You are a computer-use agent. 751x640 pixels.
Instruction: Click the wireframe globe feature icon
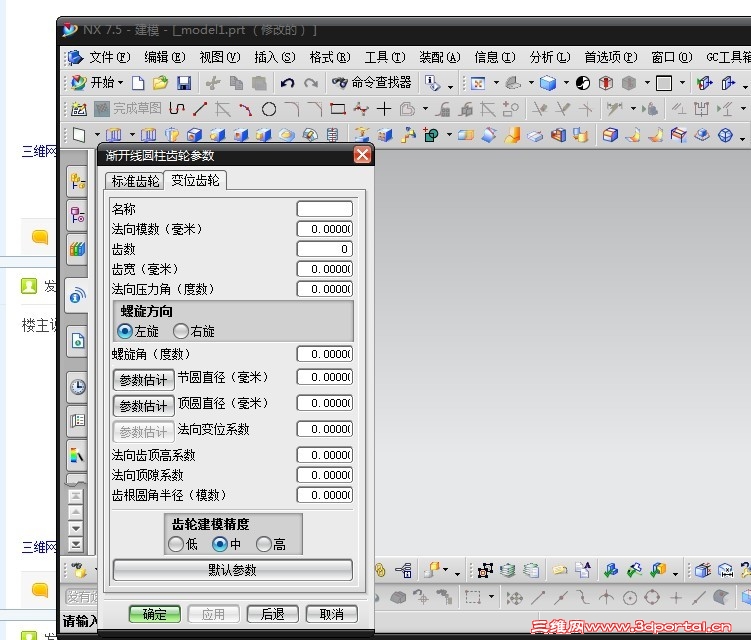pyautogui.click(x=726, y=135)
